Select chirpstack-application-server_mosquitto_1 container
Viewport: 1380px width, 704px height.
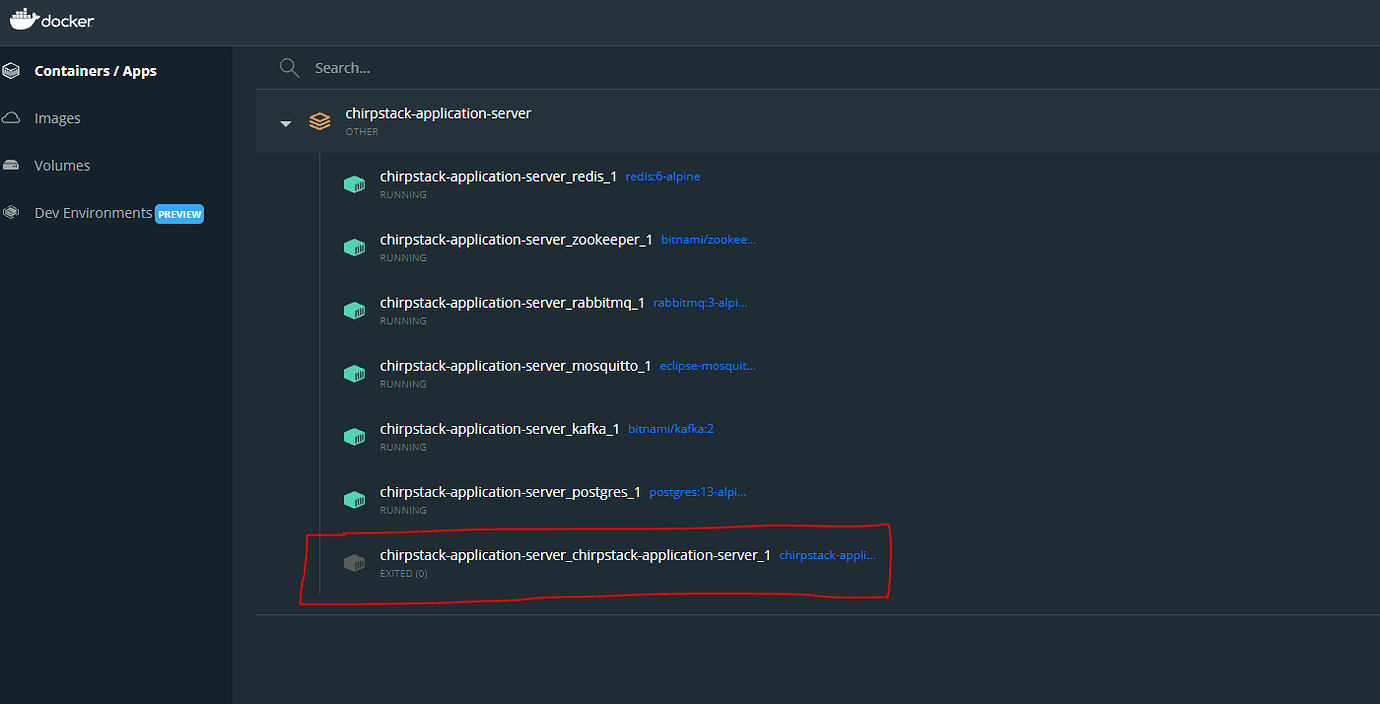click(x=516, y=366)
